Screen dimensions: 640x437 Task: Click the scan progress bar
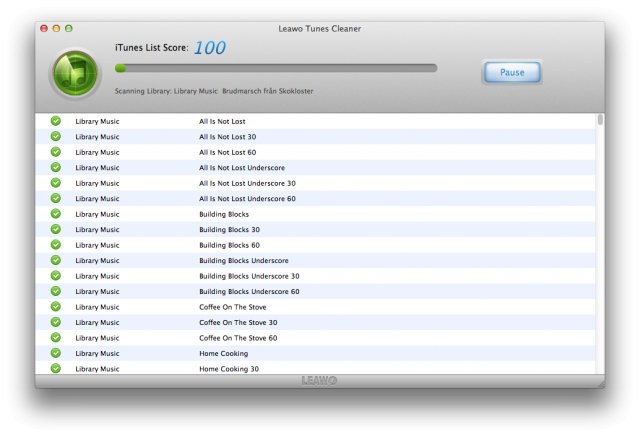[x=276, y=68]
